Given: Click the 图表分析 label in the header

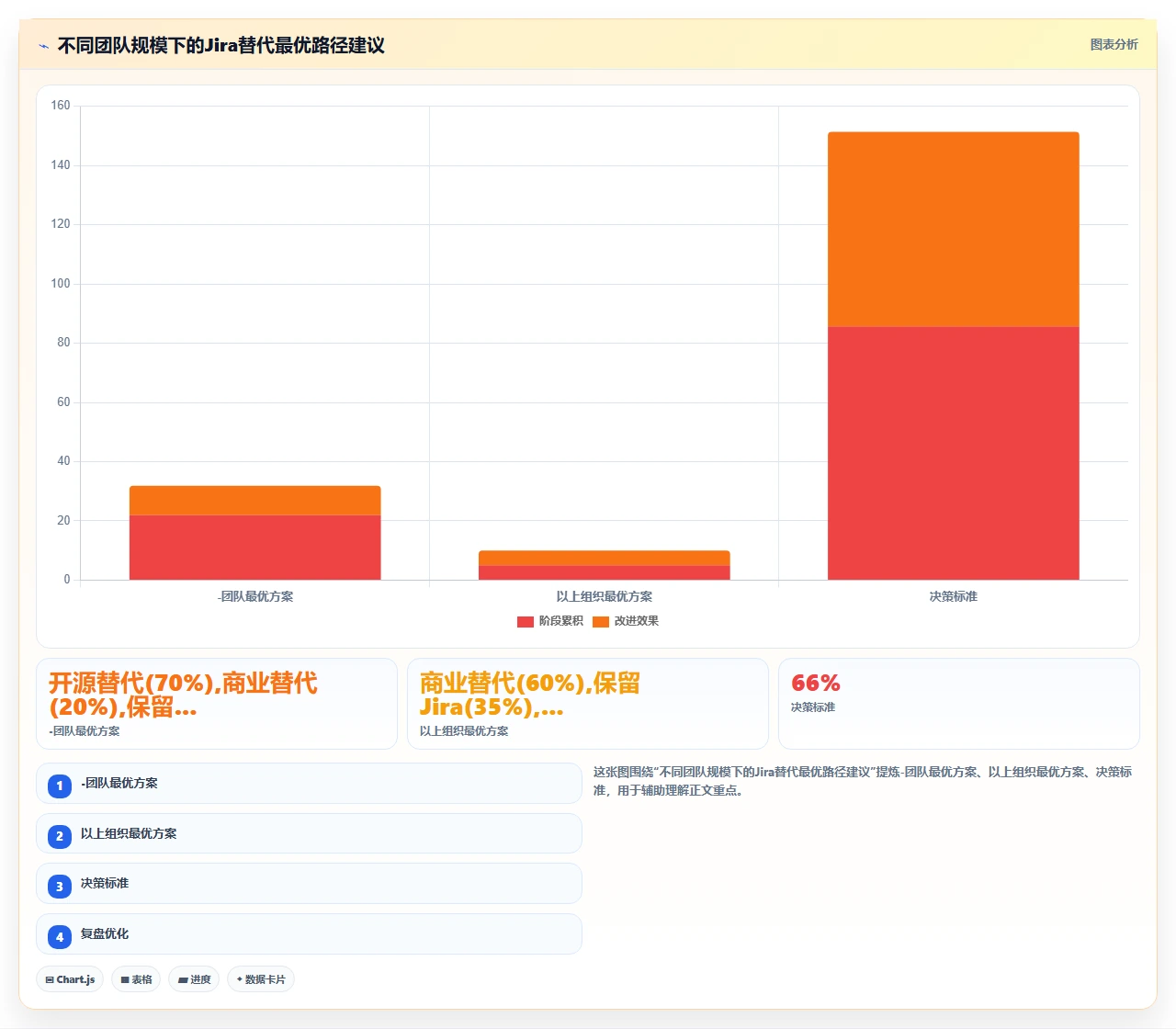Looking at the screenshot, I should coord(1114,44).
